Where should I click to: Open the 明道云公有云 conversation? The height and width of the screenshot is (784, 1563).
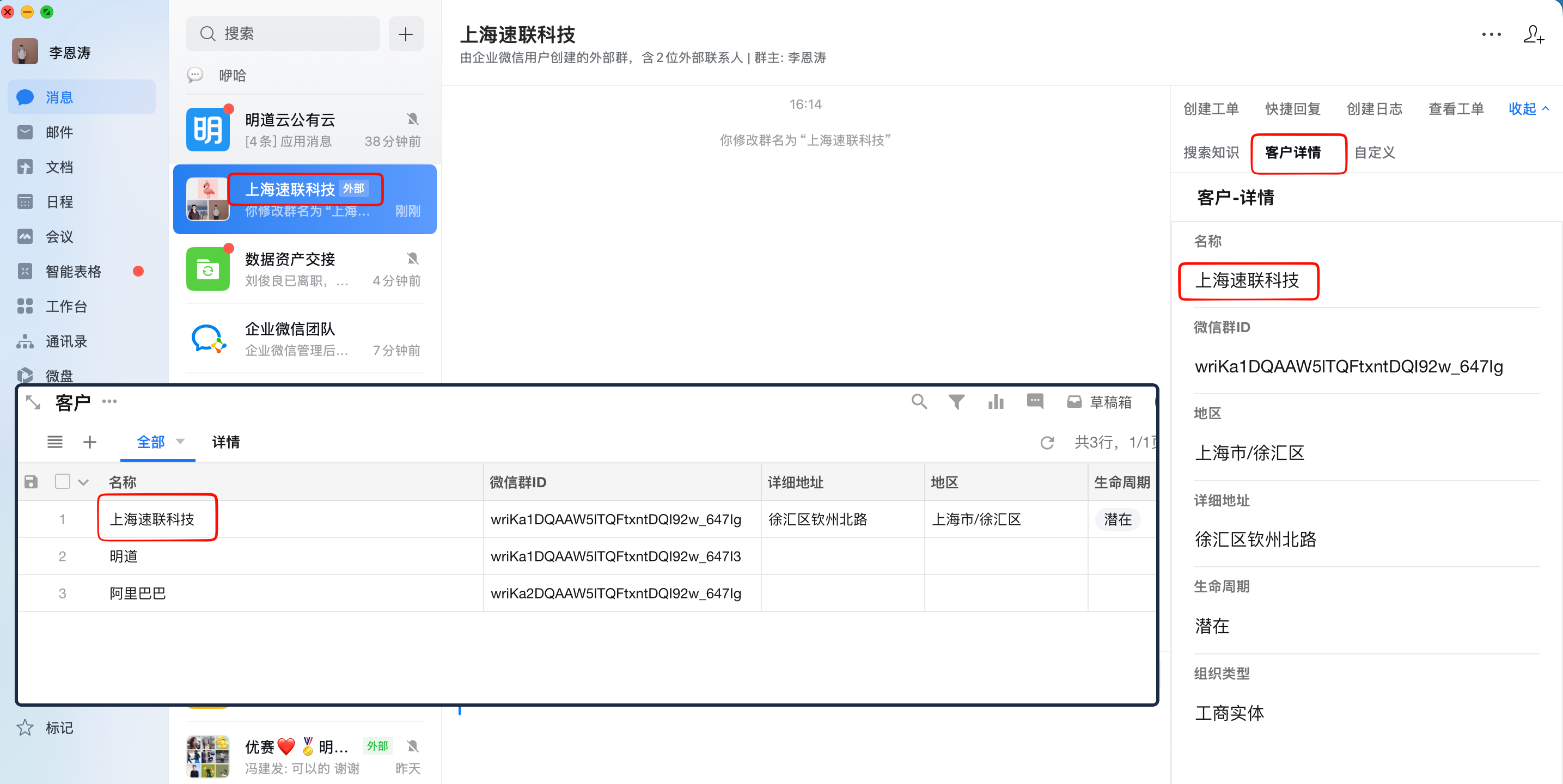pyautogui.click(x=304, y=130)
